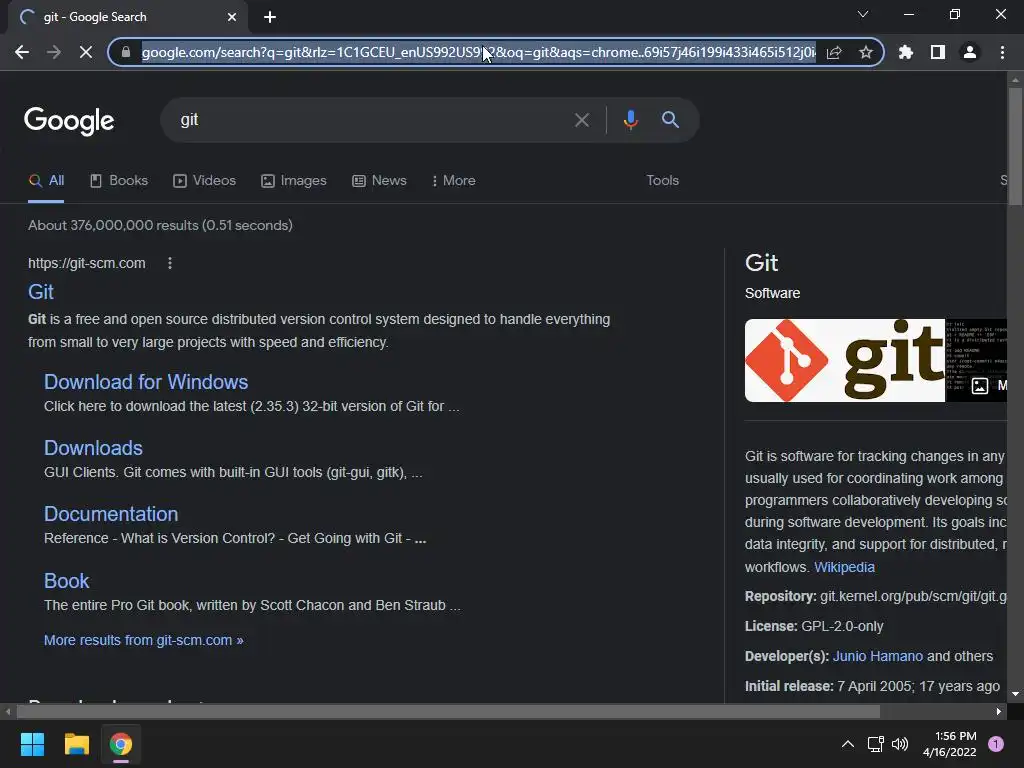Image resolution: width=1024 pixels, height=768 pixels.
Task: Click About 376,000,000 results text
Action: [x=160, y=225]
